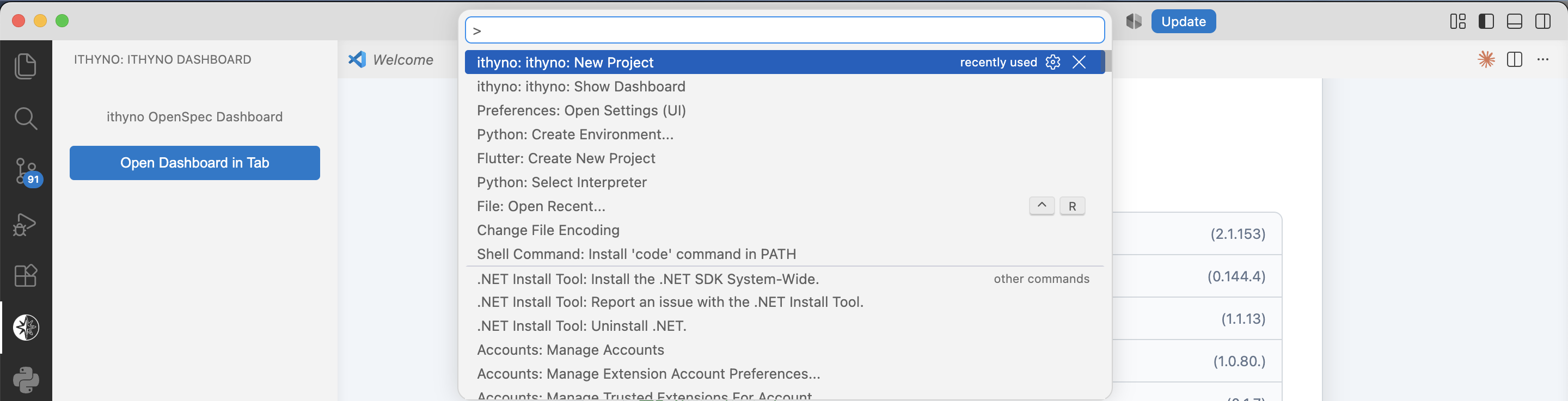This screenshot has width=1568, height=401.
Task: Open the Search view in activity bar
Action: tap(26, 118)
